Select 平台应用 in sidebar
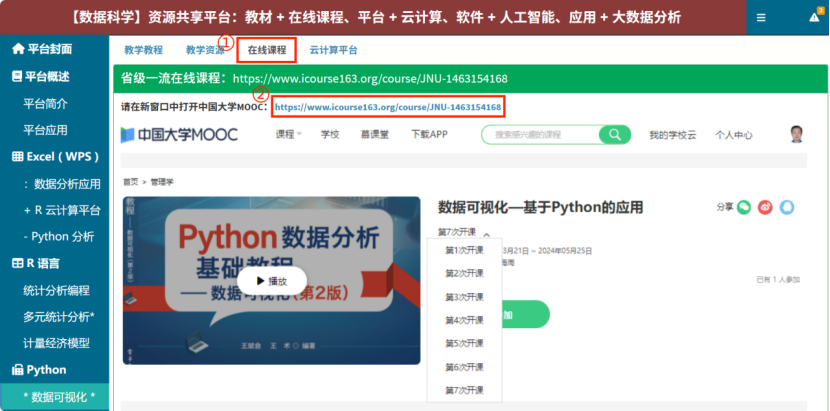The image size is (830, 411). click(46, 130)
